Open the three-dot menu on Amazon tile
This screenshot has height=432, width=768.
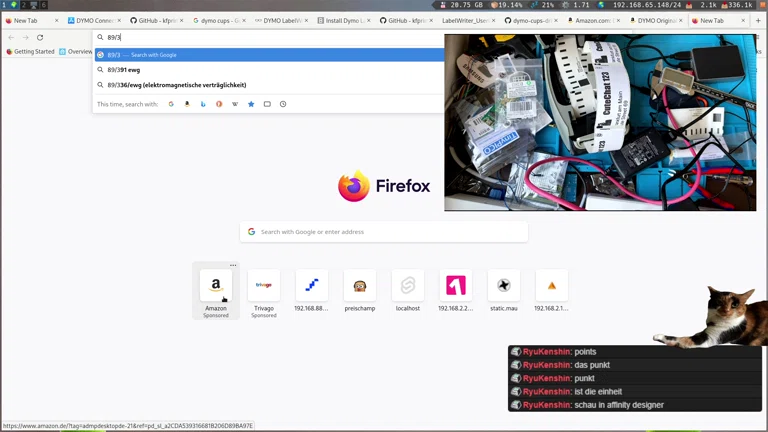tap(233, 265)
